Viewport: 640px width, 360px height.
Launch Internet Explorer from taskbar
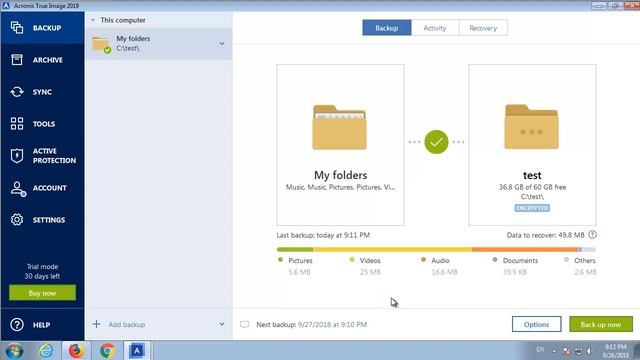pos(46,351)
